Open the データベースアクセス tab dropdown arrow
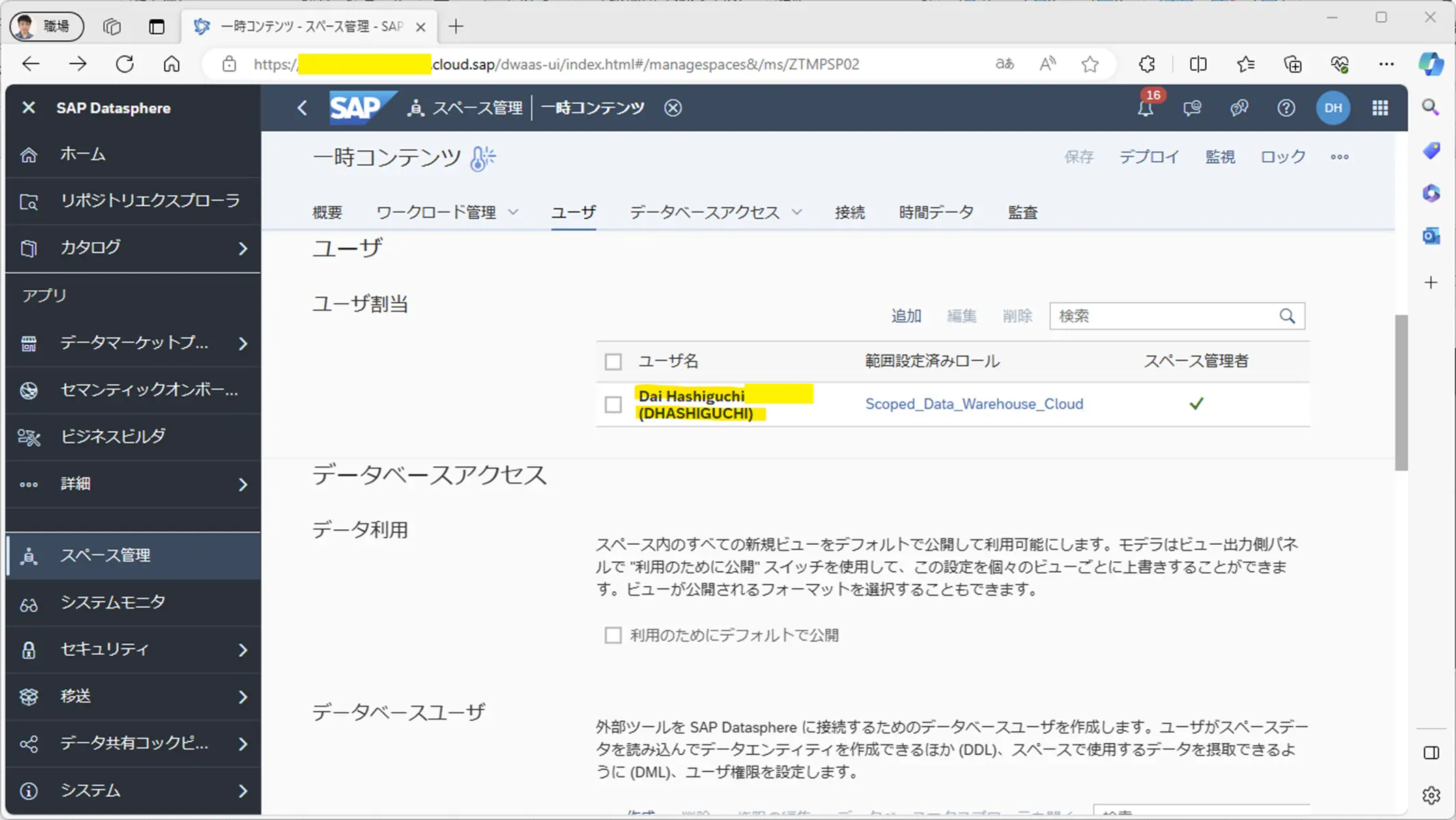This screenshot has width=1456, height=820. tap(797, 212)
